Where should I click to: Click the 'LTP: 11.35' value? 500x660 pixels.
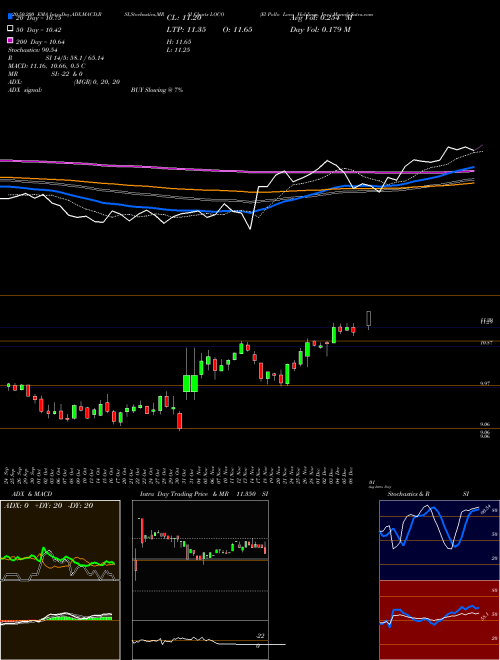click(186, 30)
